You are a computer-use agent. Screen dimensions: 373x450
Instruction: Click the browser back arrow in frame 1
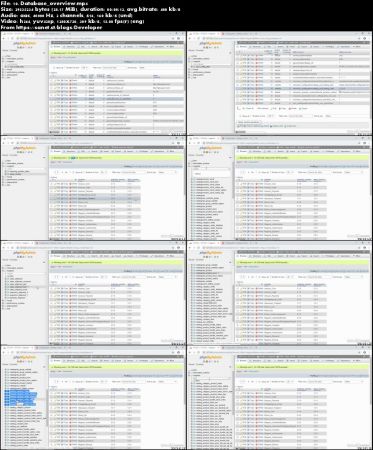coord(3,38)
